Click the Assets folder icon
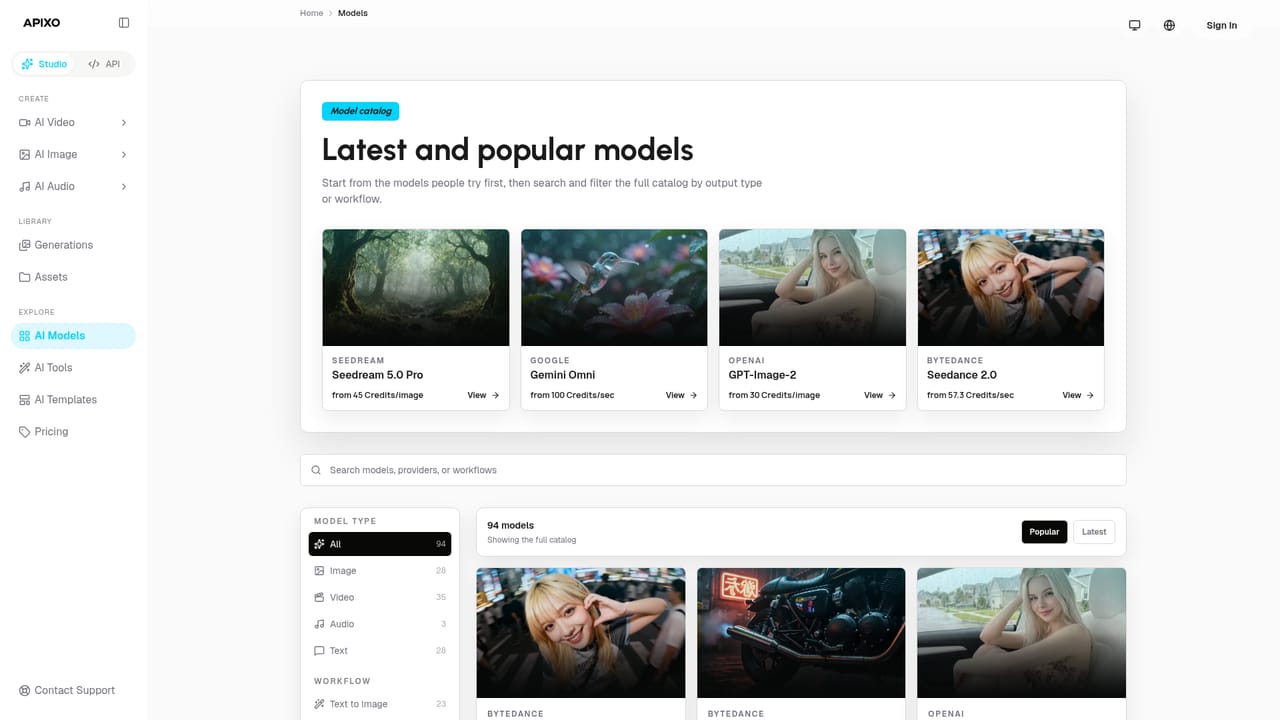1280x720 pixels. (25, 277)
